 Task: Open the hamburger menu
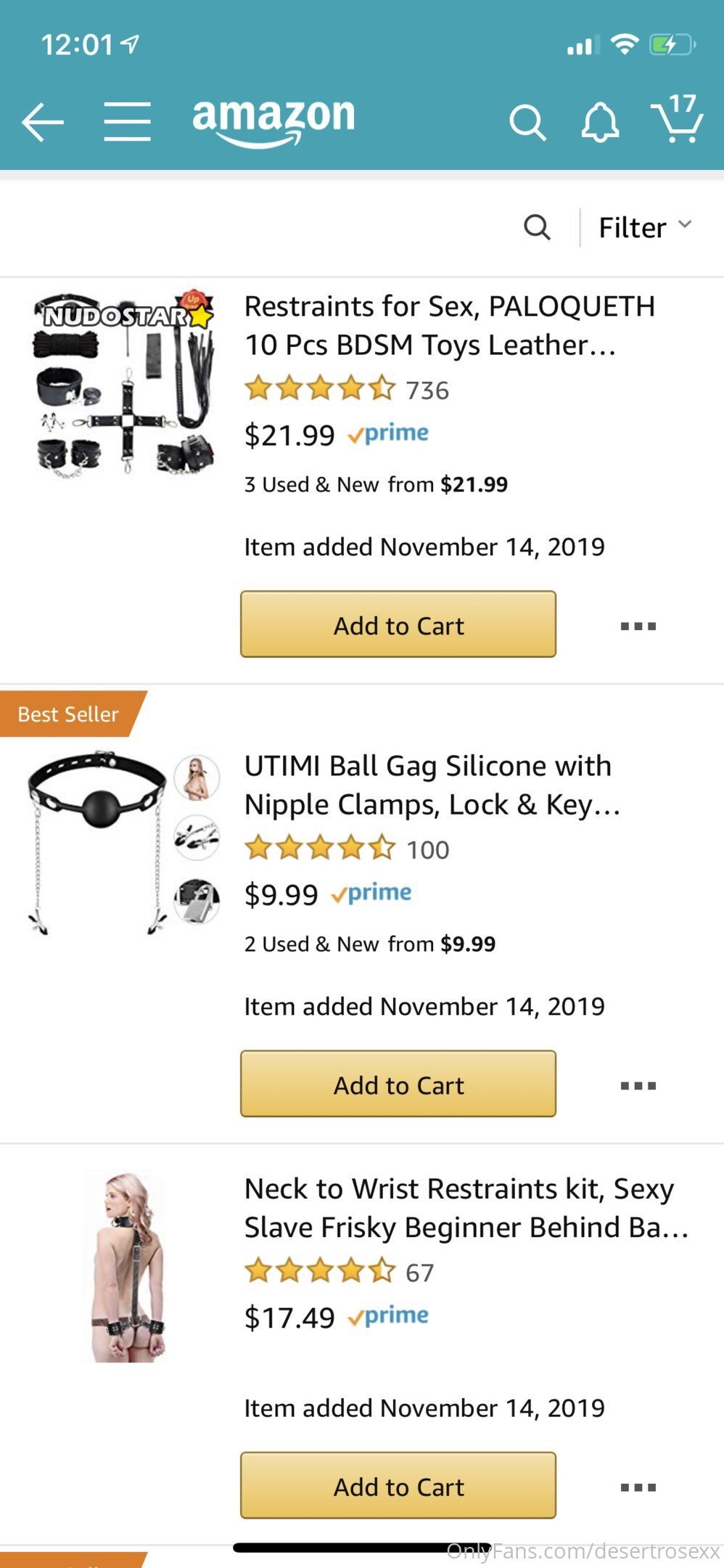coord(127,121)
